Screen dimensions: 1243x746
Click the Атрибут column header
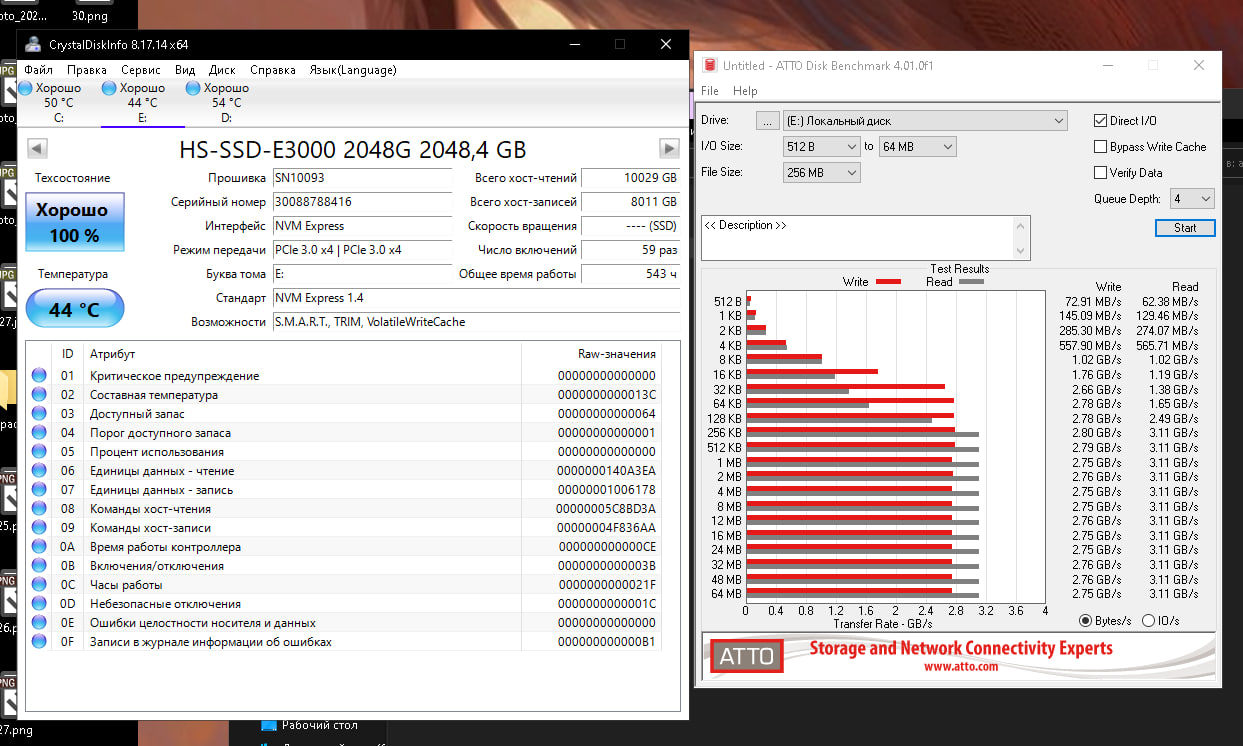(x=112, y=354)
